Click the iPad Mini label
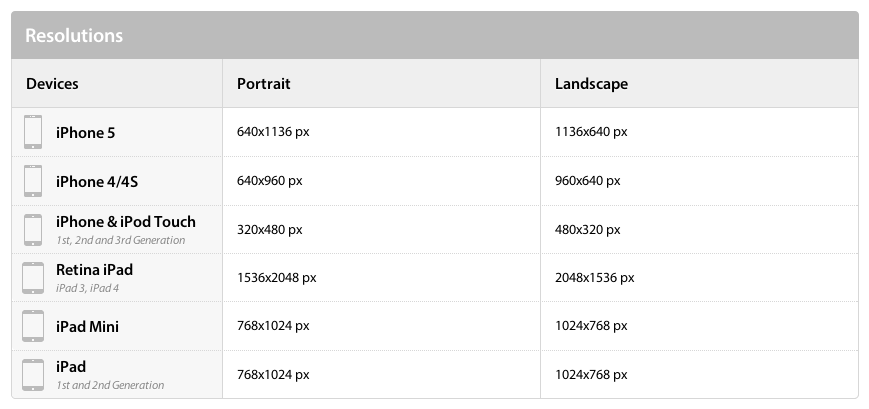869x409 pixels. point(87,326)
